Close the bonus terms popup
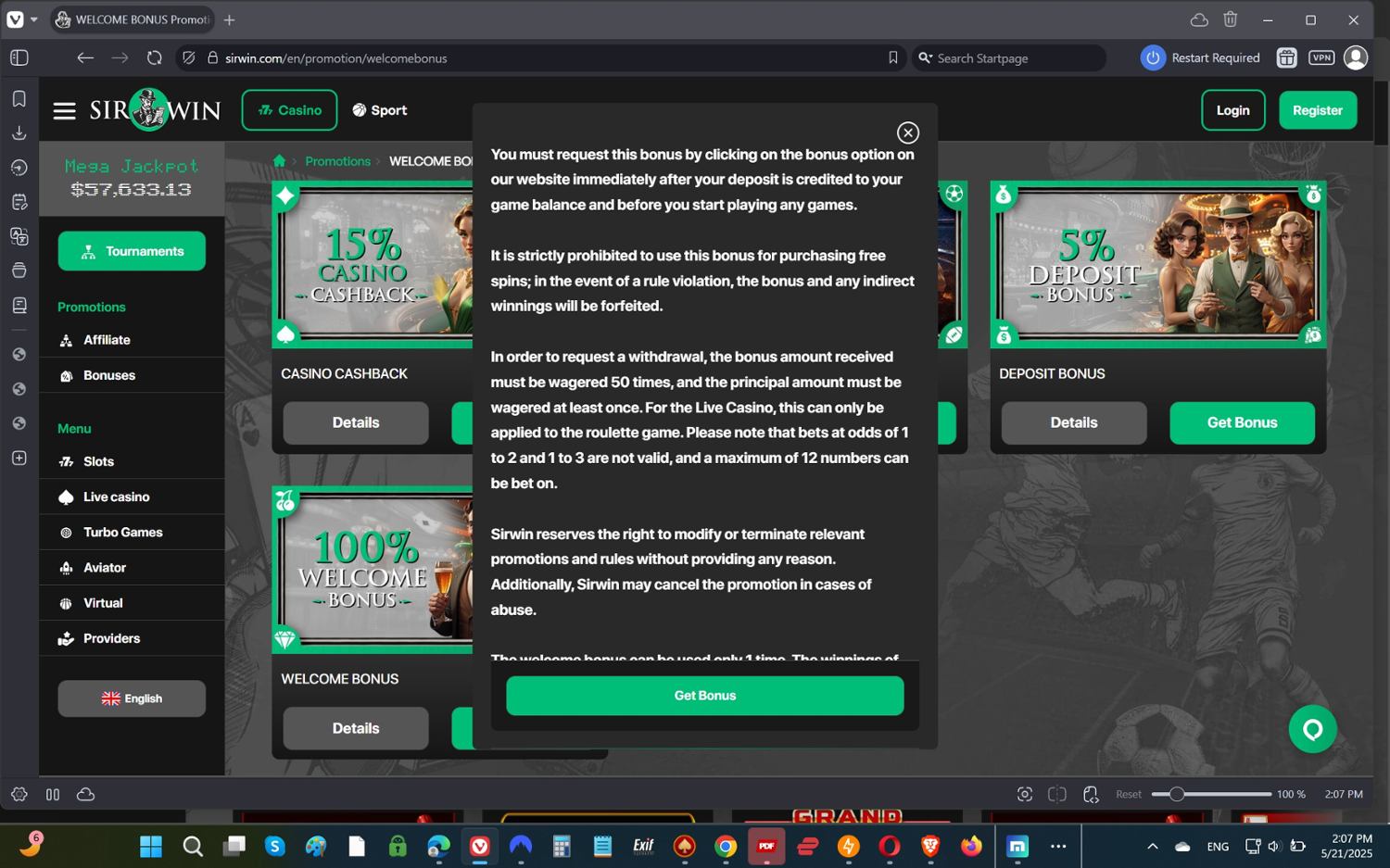The height and width of the screenshot is (868, 1390). (907, 132)
